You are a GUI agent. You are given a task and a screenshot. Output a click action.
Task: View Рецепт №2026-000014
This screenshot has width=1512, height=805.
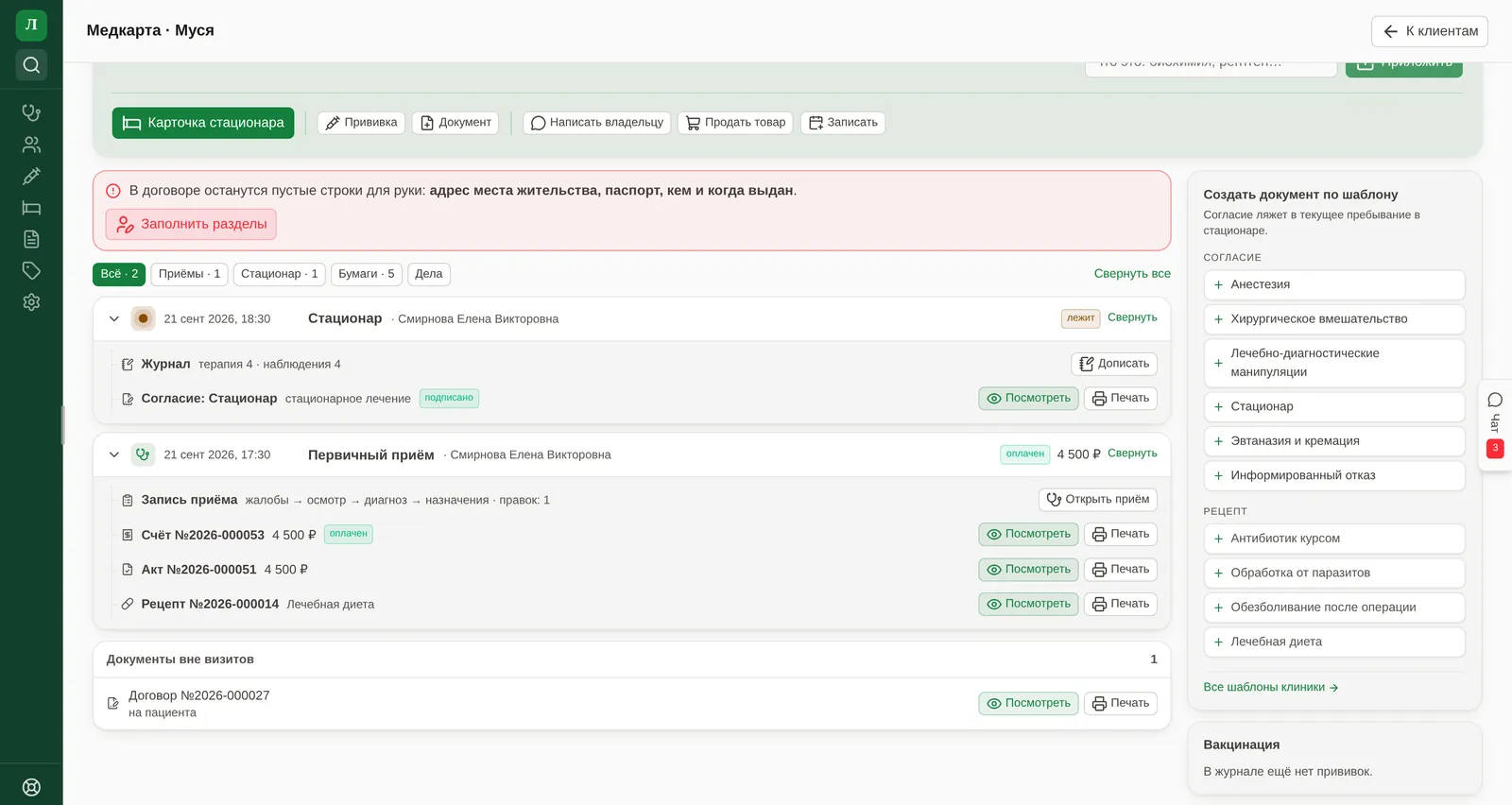point(1028,604)
